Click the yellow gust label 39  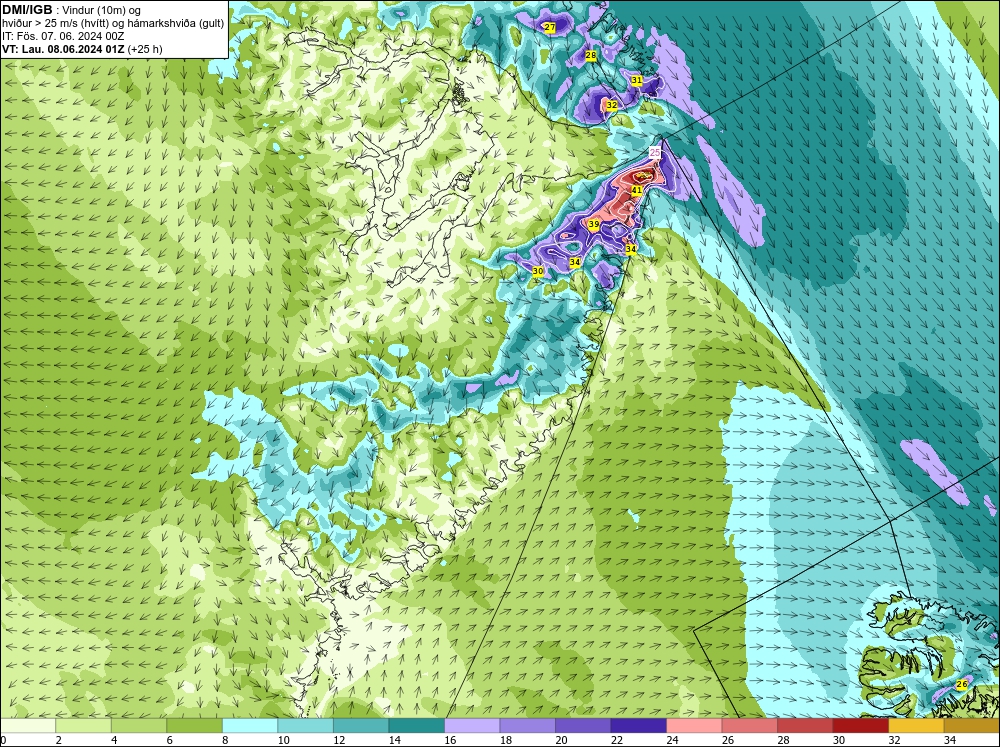click(x=593, y=224)
